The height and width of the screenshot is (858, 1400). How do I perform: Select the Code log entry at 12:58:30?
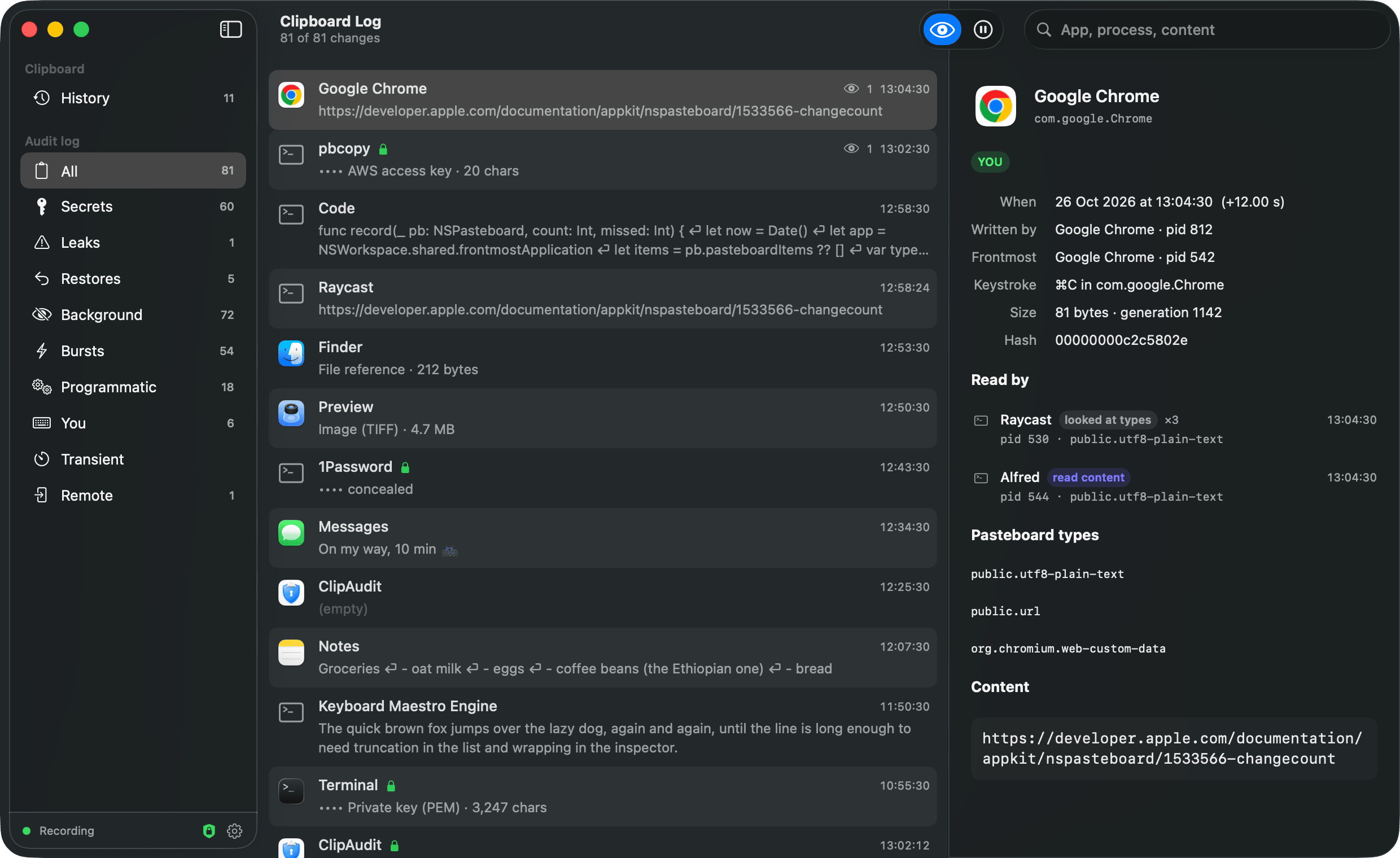coord(602,229)
